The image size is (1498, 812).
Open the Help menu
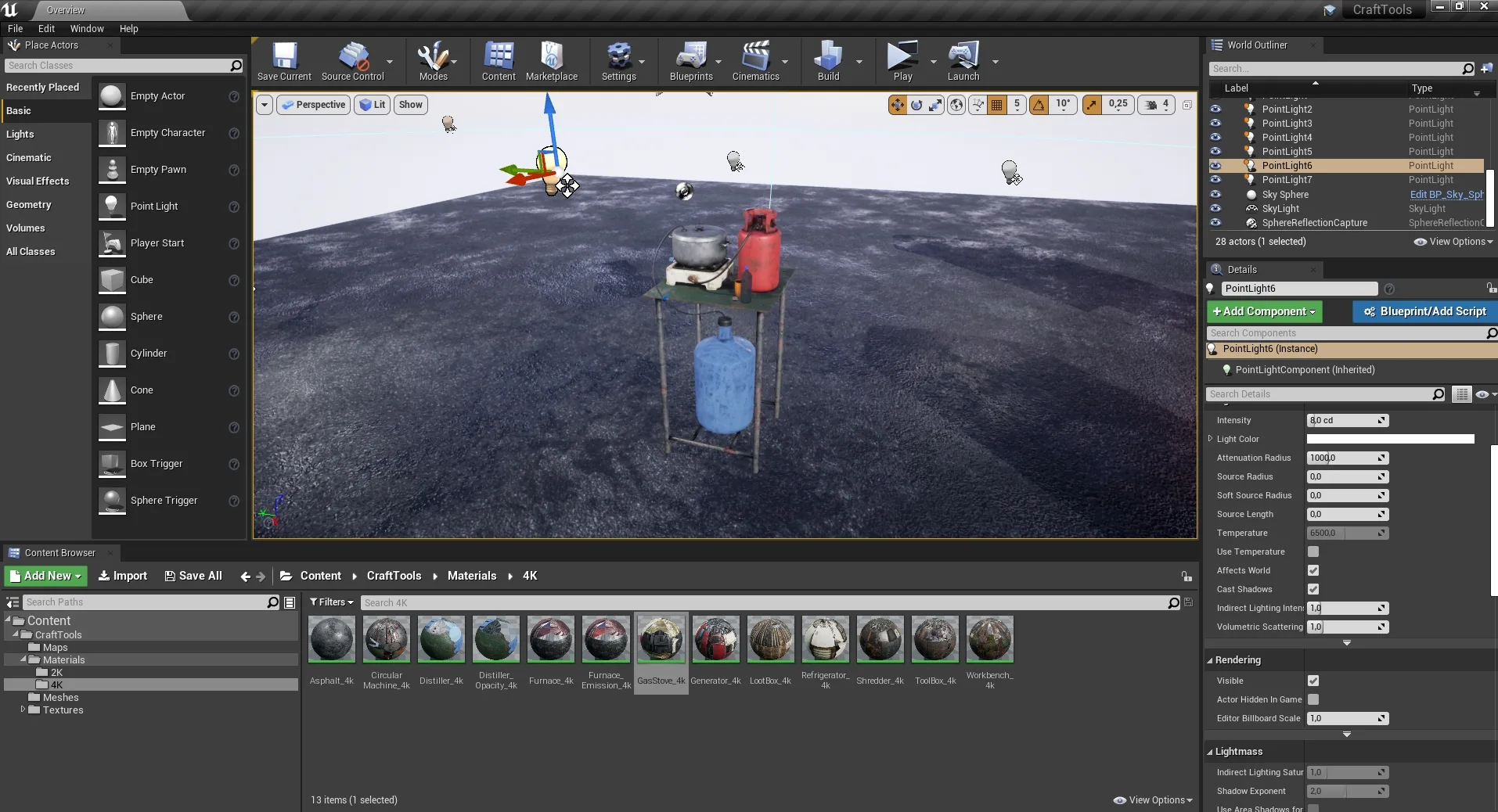[128, 29]
